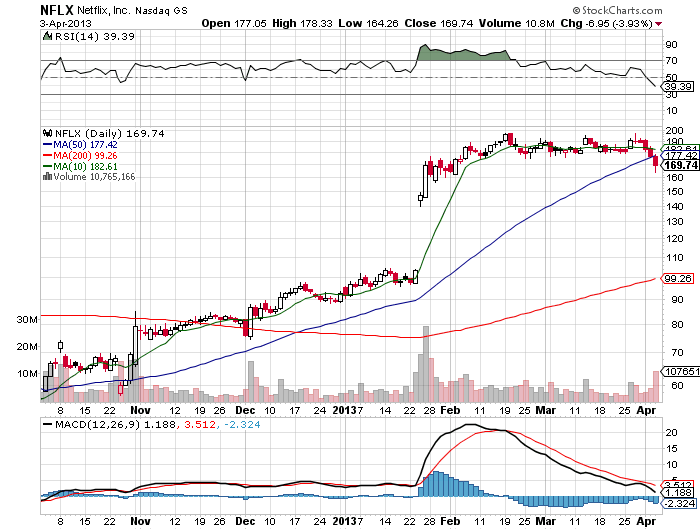700x530 pixels.
Task: Click the 'RSI(14) 39.39' legend label
Action: pos(95,36)
